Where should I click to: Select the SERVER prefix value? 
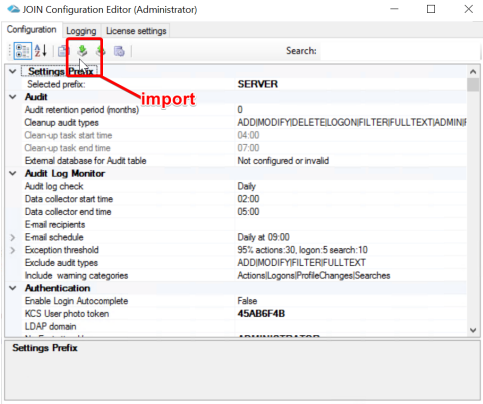tap(257, 84)
